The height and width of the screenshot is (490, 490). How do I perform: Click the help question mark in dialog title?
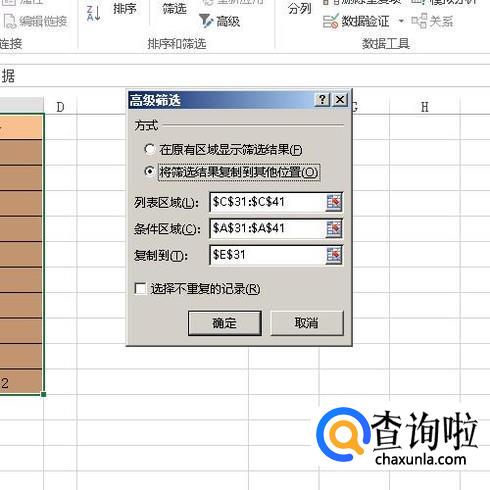tap(322, 100)
